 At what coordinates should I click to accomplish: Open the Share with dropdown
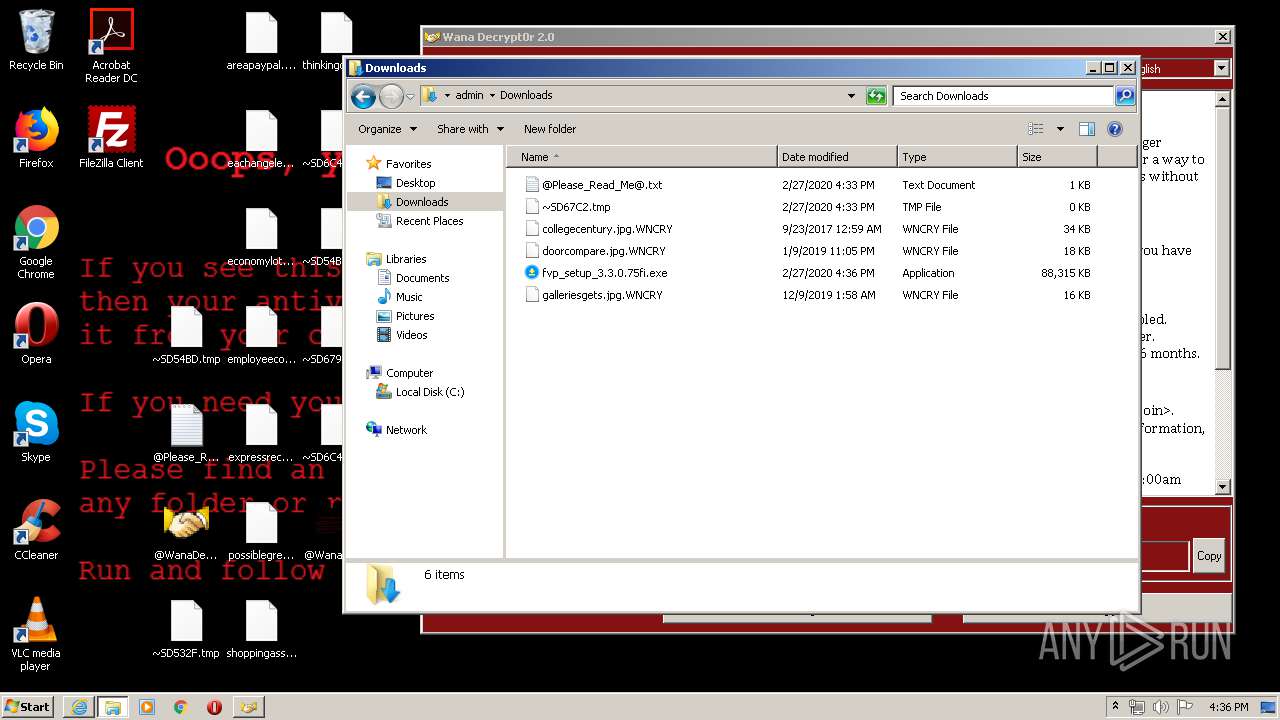point(470,129)
